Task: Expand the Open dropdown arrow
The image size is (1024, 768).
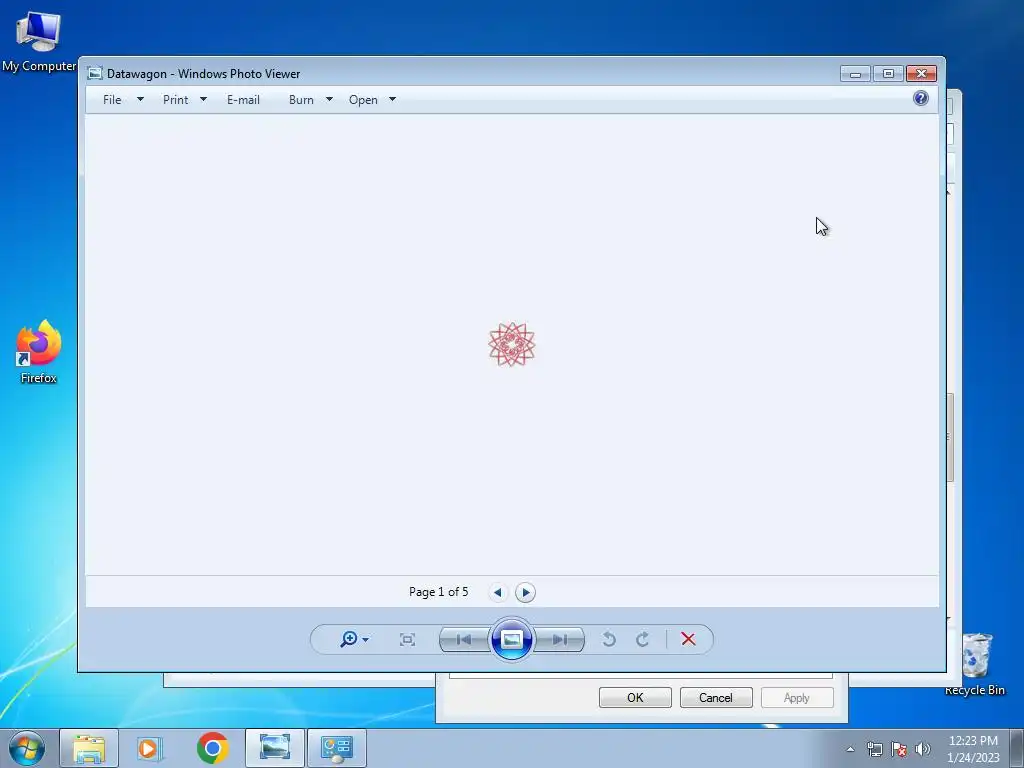Action: [392, 99]
